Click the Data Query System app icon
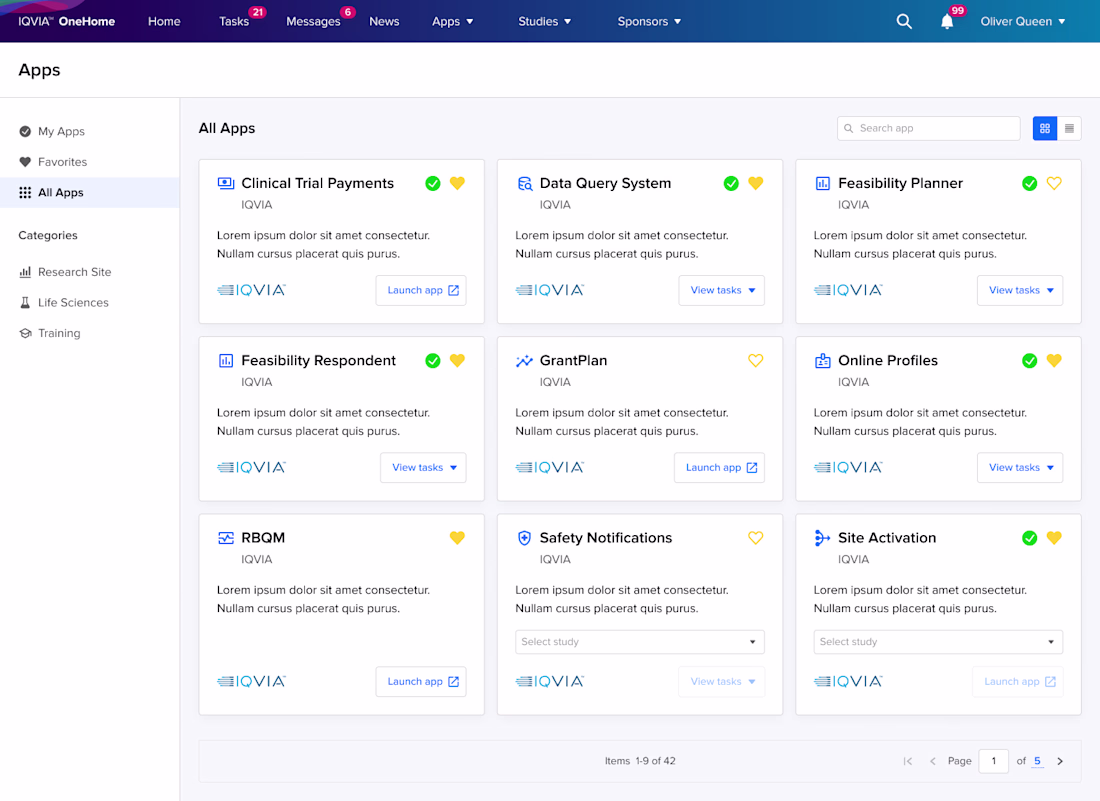 coord(524,184)
